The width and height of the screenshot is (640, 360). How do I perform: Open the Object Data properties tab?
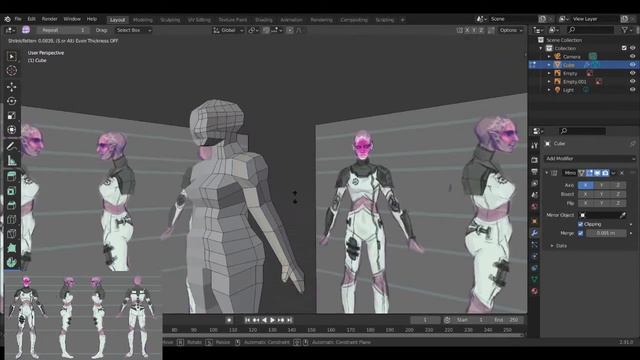(534, 280)
